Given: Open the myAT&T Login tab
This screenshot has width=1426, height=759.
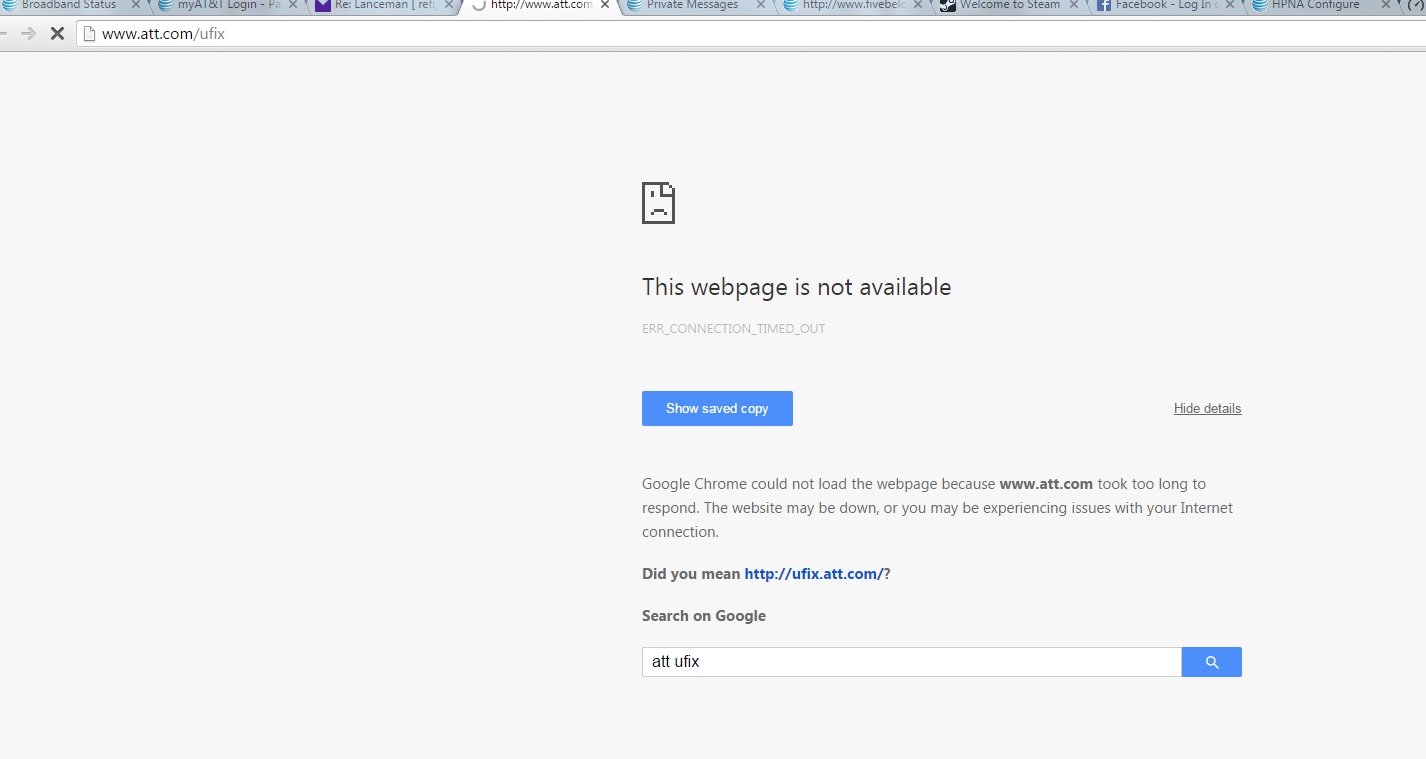Looking at the screenshot, I should 227,5.
